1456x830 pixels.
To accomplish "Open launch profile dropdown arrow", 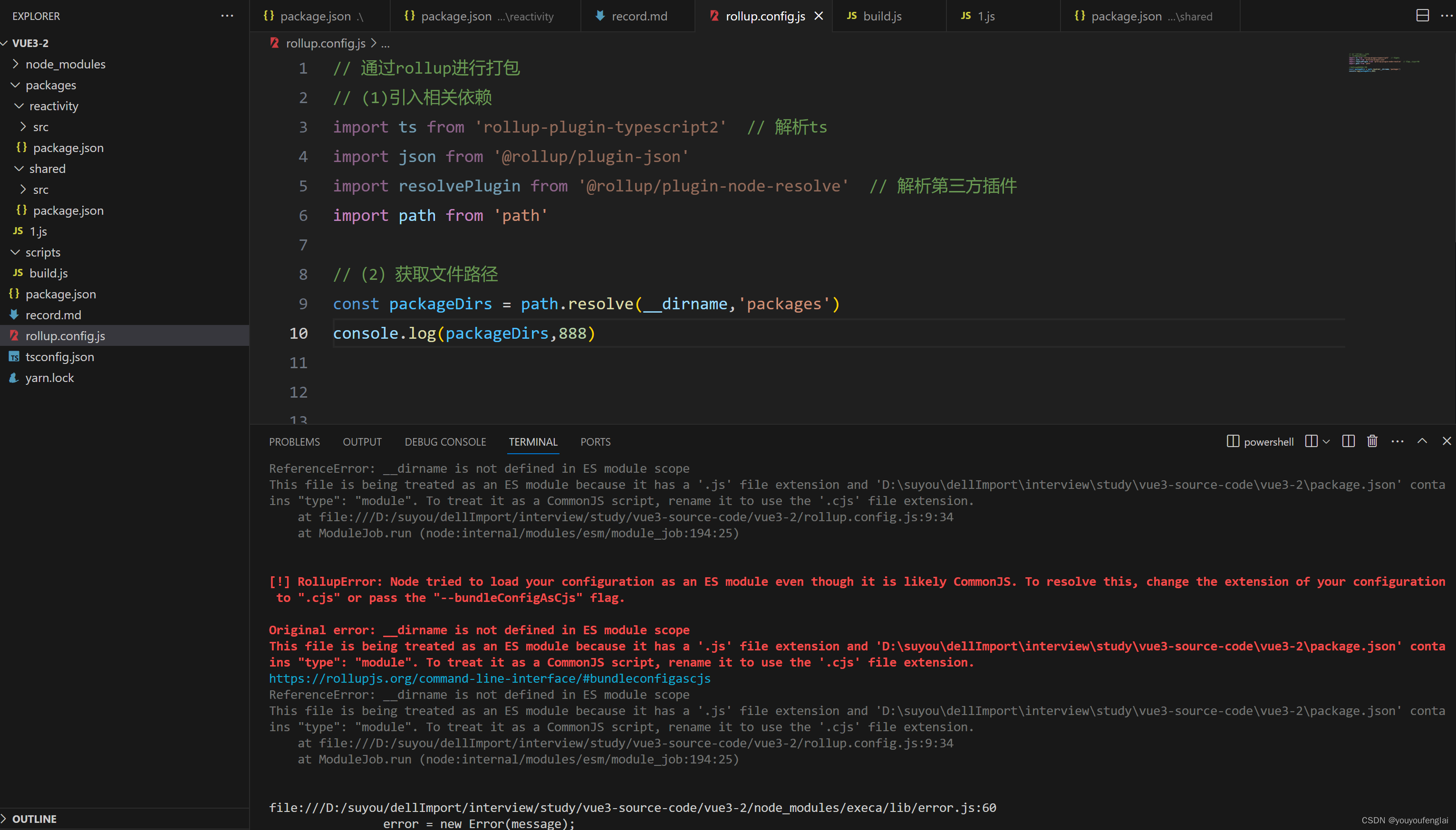I will tap(1326, 441).
